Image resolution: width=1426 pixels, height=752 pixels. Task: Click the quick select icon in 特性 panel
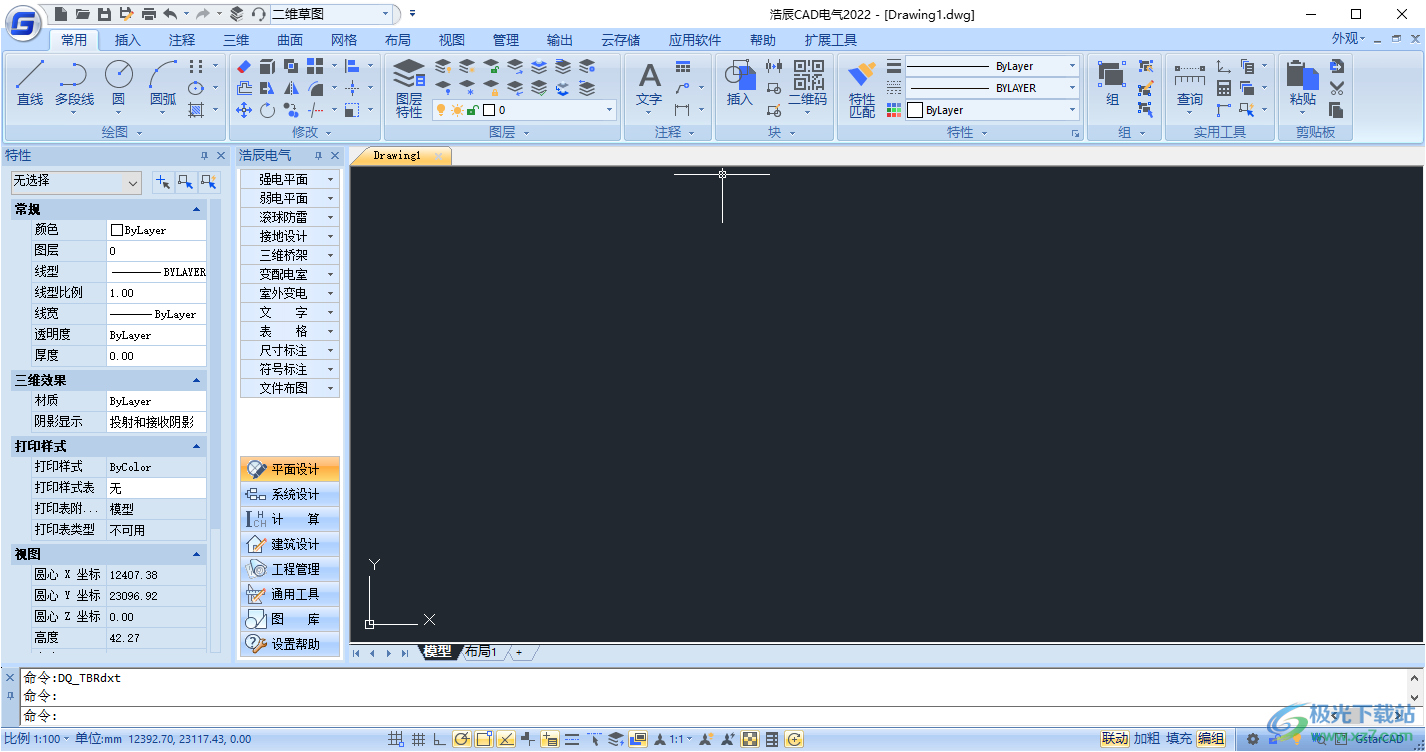point(209,182)
